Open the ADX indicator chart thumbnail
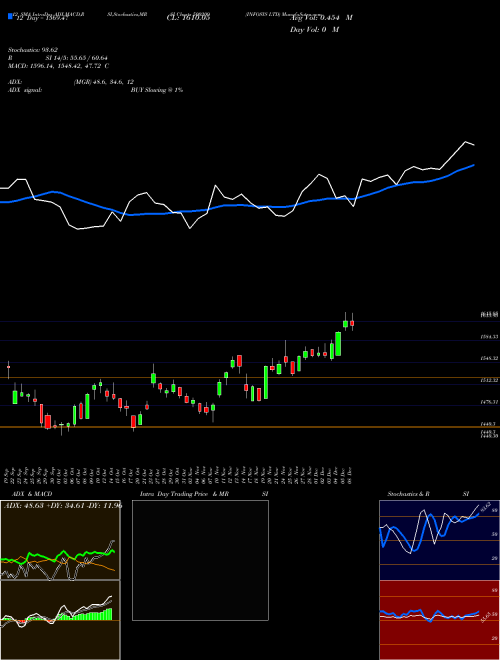 60,540
